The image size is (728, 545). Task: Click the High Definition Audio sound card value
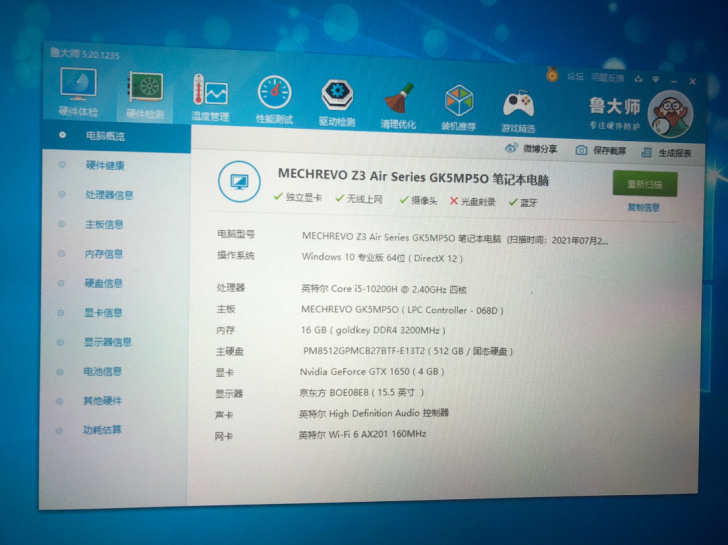tap(374, 413)
